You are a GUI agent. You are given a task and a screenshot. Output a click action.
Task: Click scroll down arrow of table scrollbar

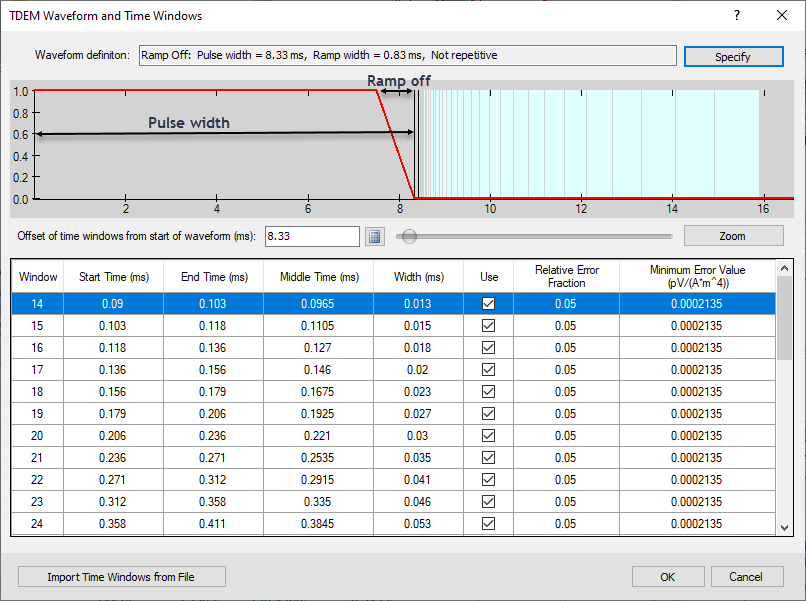pos(785,527)
